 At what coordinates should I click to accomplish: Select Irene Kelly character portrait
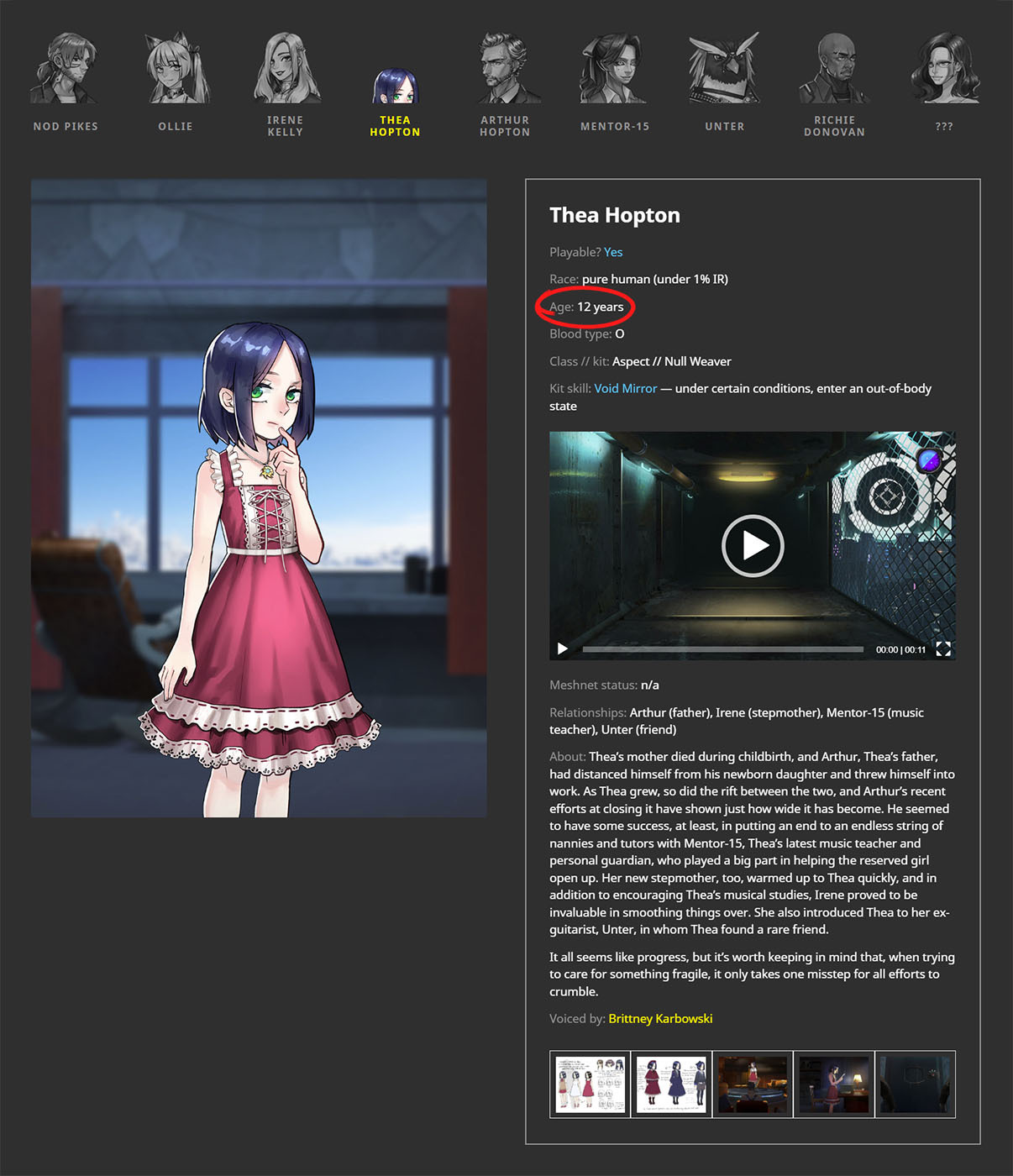pyautogui.click(x=286, y=68)
